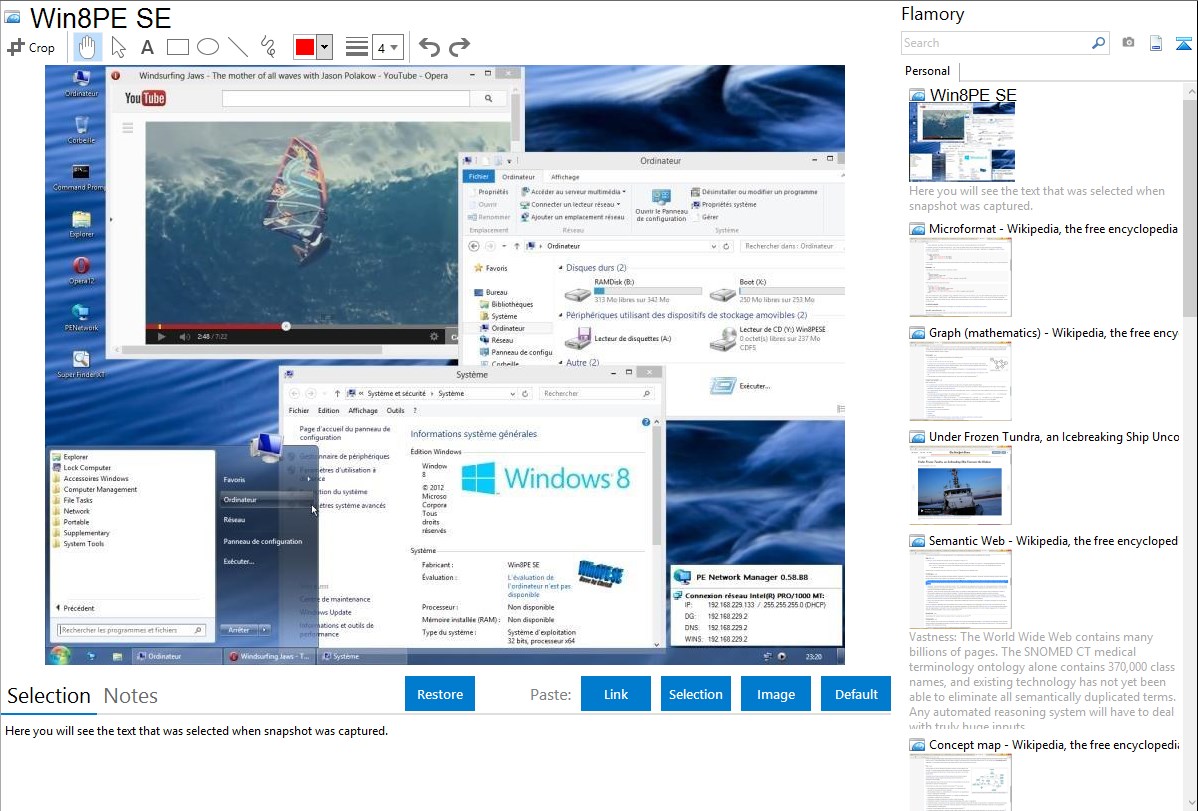1198x811 pixels.
Task: Undo the last annotation
Action: 429,47
